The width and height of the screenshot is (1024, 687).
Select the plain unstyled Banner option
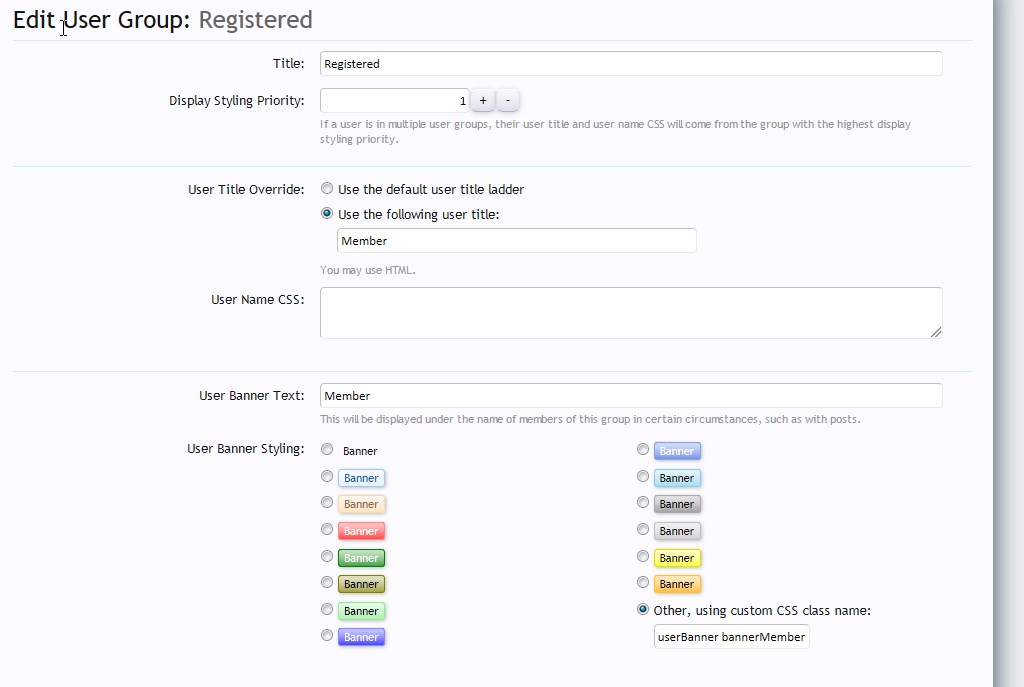pos(327,450)
